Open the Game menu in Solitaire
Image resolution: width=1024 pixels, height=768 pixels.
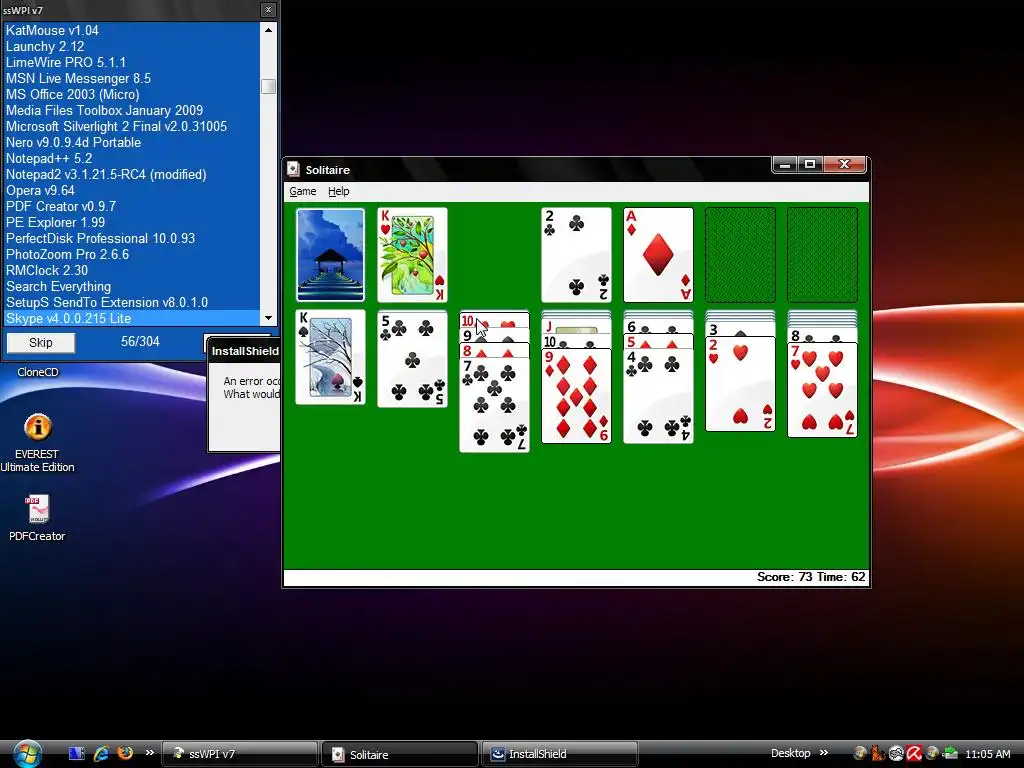pyautogui.click(x=302, y=191)
